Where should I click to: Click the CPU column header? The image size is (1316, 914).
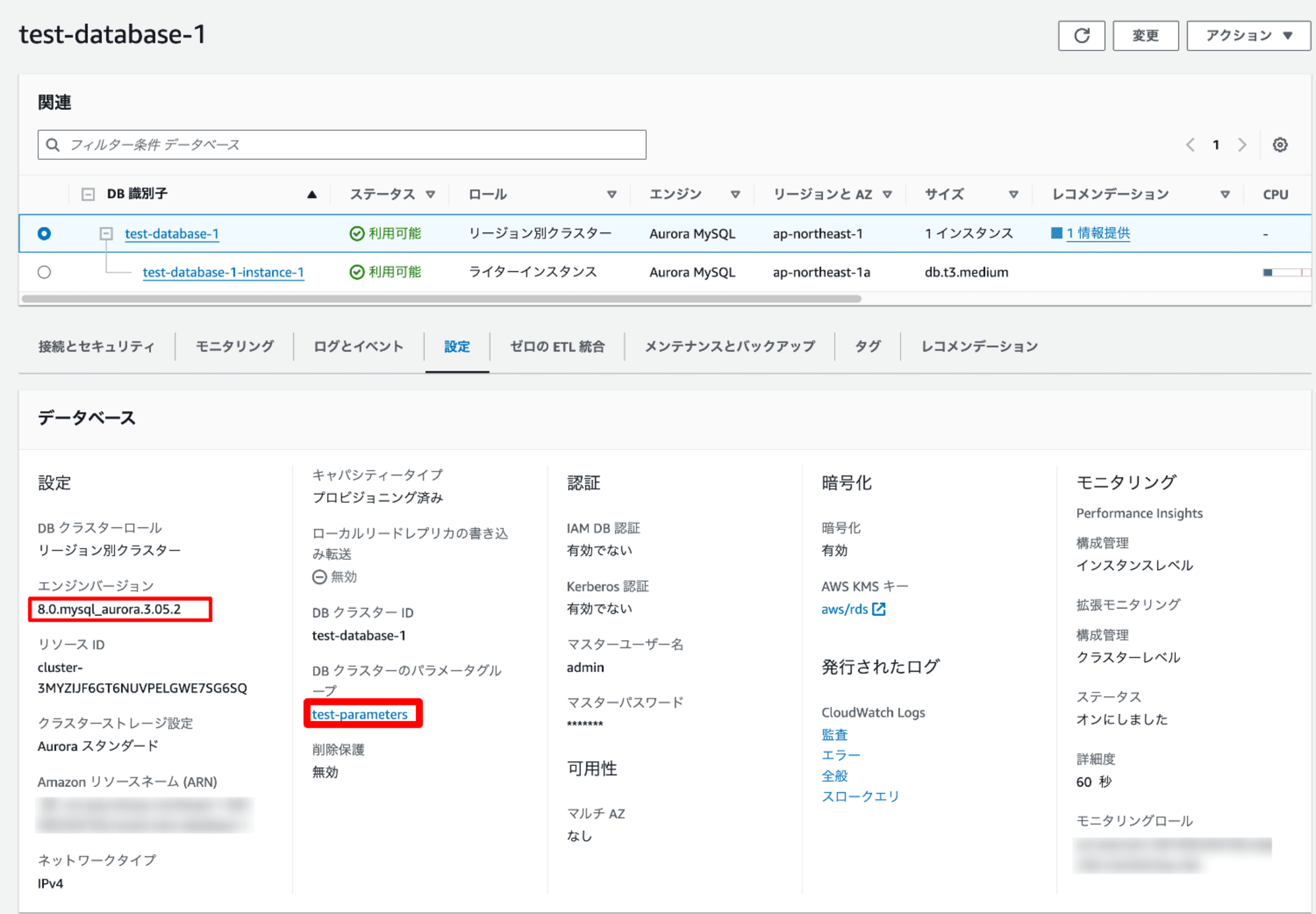[1275, 195]
